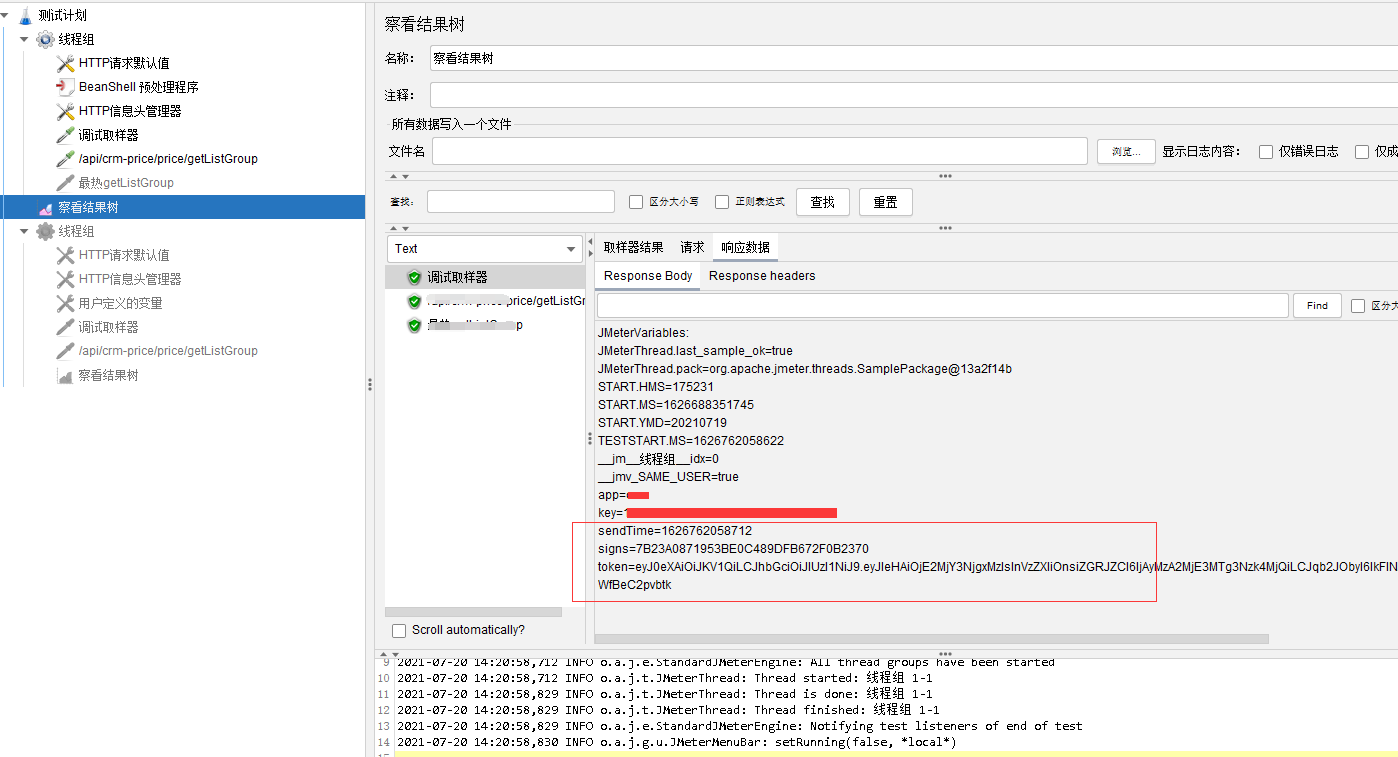
Task: Select the HTTP请求默认值 wrench icon
Action: pos(66,62)
